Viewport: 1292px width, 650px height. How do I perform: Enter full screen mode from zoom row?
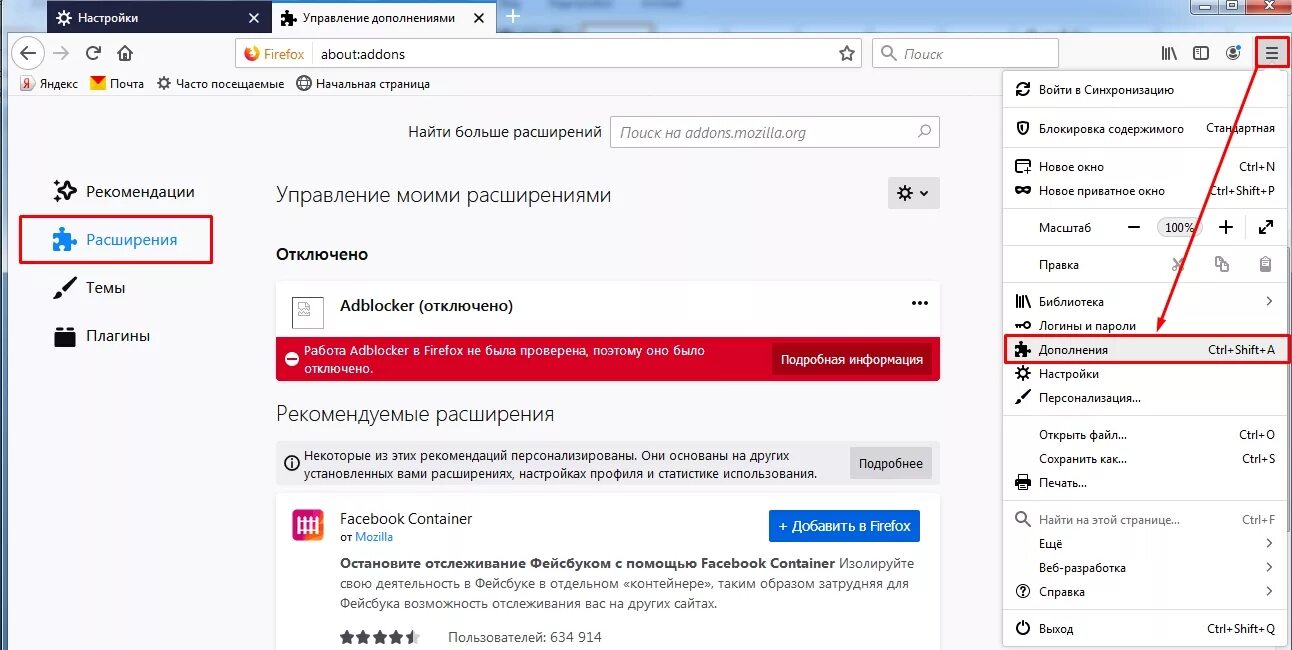point(1266,228)
